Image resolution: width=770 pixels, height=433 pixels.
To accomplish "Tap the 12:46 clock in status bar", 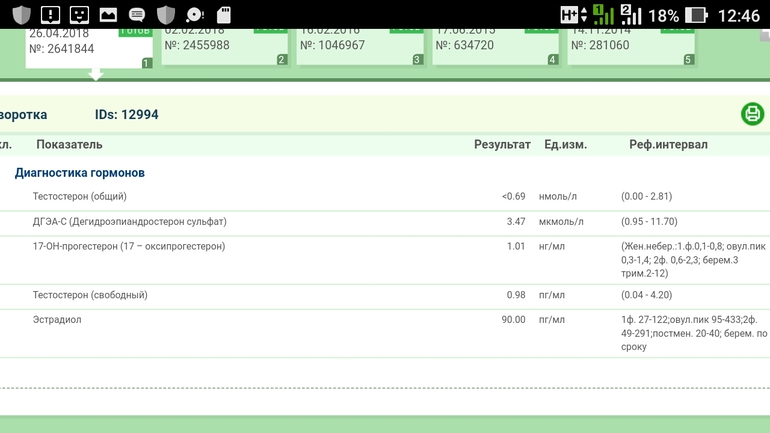I will click(739, 15).
